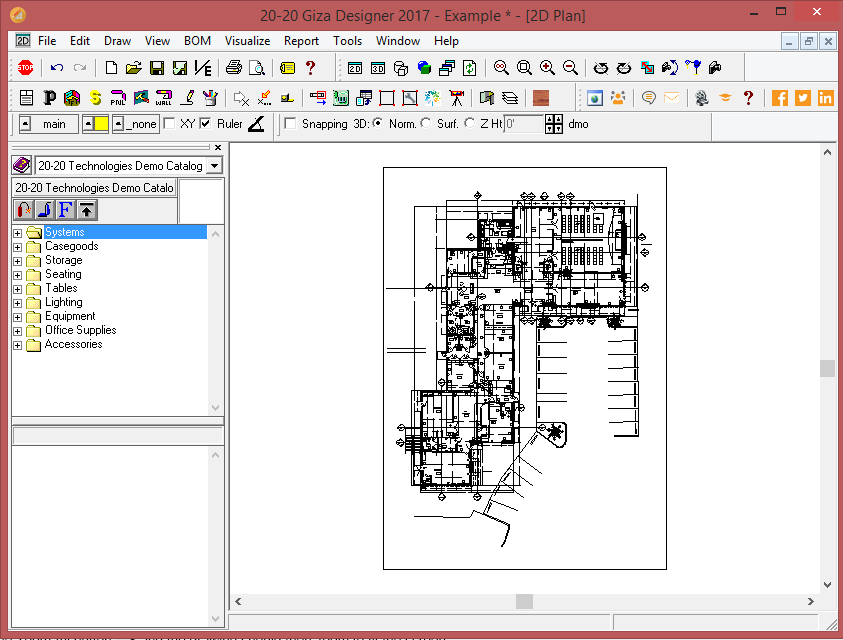The image size is (843, 640).
Task: Select the Accessories tree item
Action: pyautogui.click(x=74, y=344)
